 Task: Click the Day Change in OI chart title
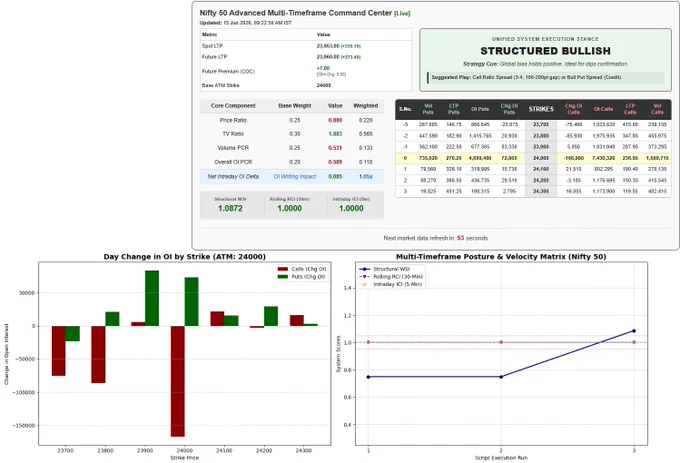pos(185,257)
